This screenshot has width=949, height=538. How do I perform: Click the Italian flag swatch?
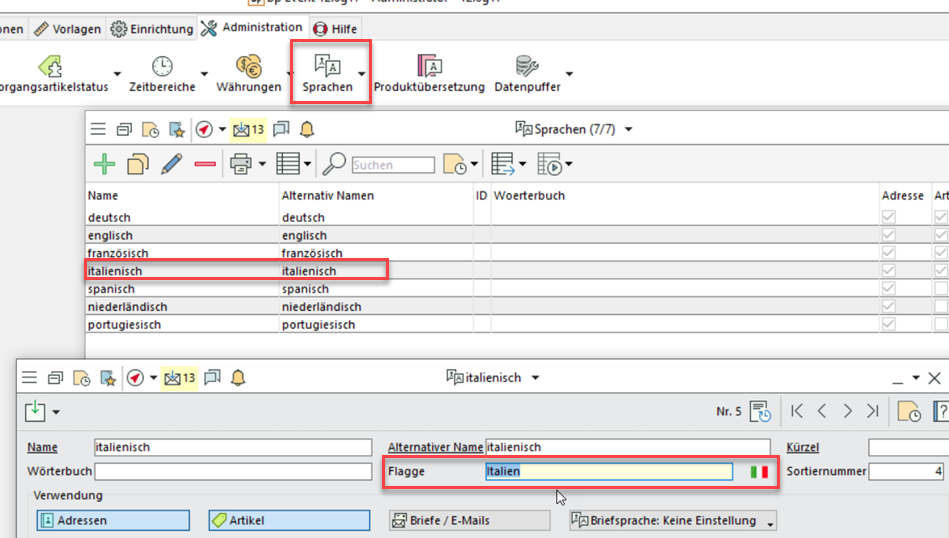tap(760, 472)
